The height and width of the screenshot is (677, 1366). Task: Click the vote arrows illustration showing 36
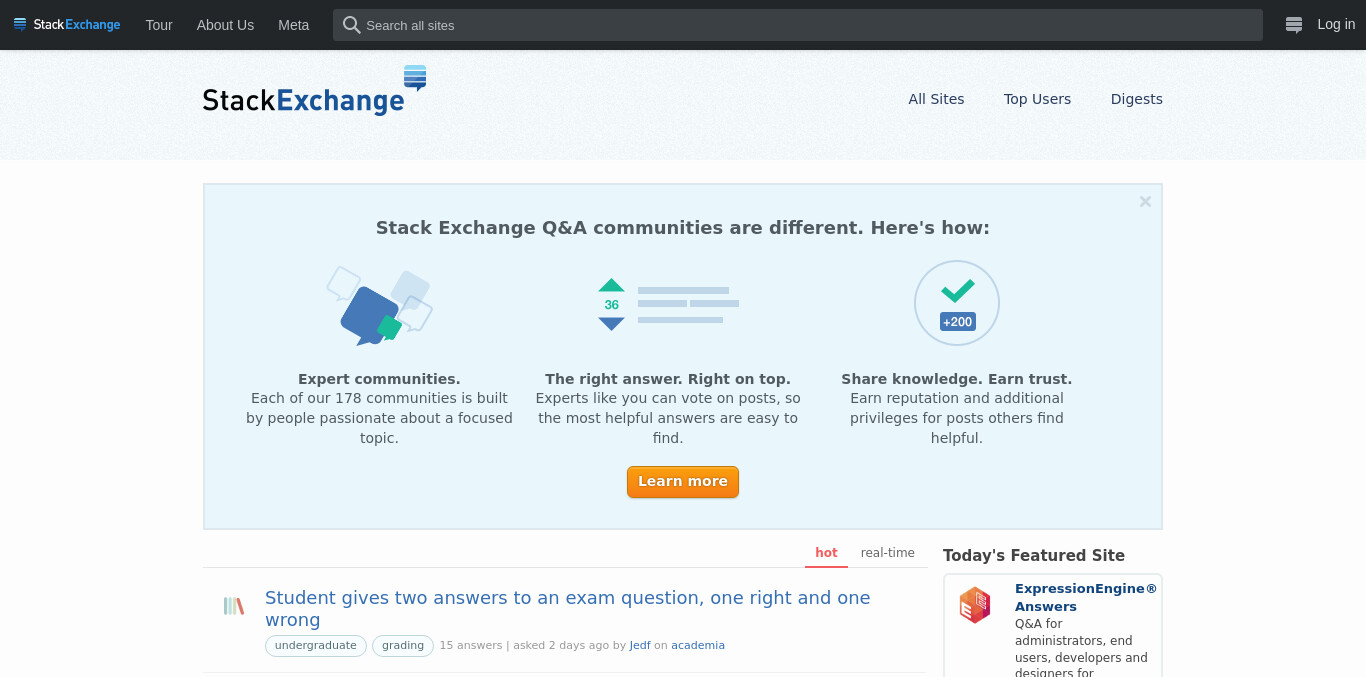click(668, 304)
